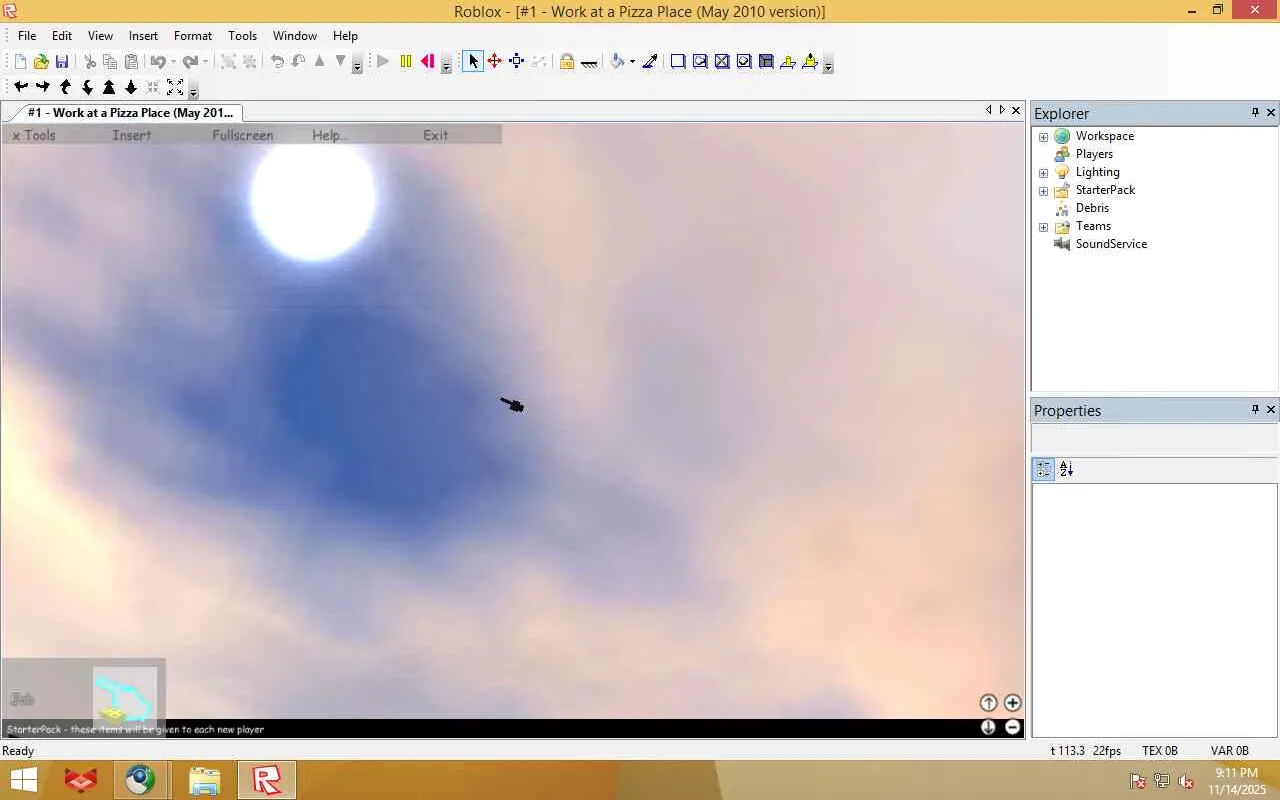Image resolution: width=1280 pixels, height=800 pixels.
Task: Click the in-viewport Insert button
Action: [132, 135]
